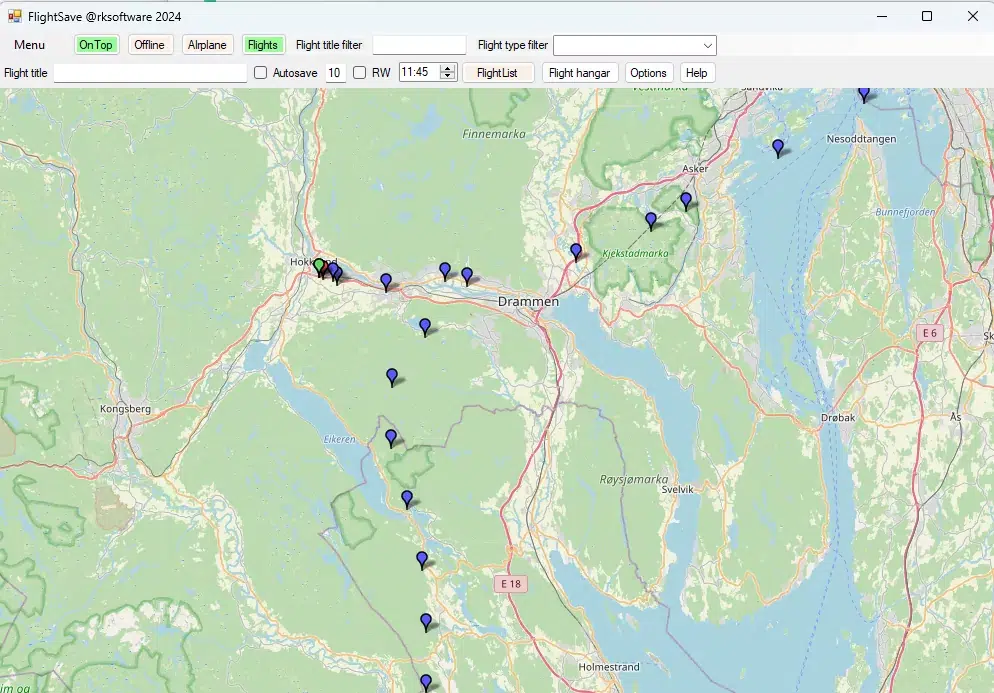Screen dimensions: 994x693
Task: Open the Flight hangar
Action: (579, 72)
